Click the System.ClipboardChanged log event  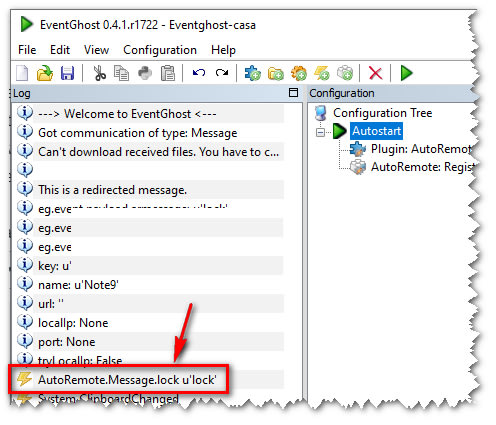pyautogui.click(x=108, y=399)
